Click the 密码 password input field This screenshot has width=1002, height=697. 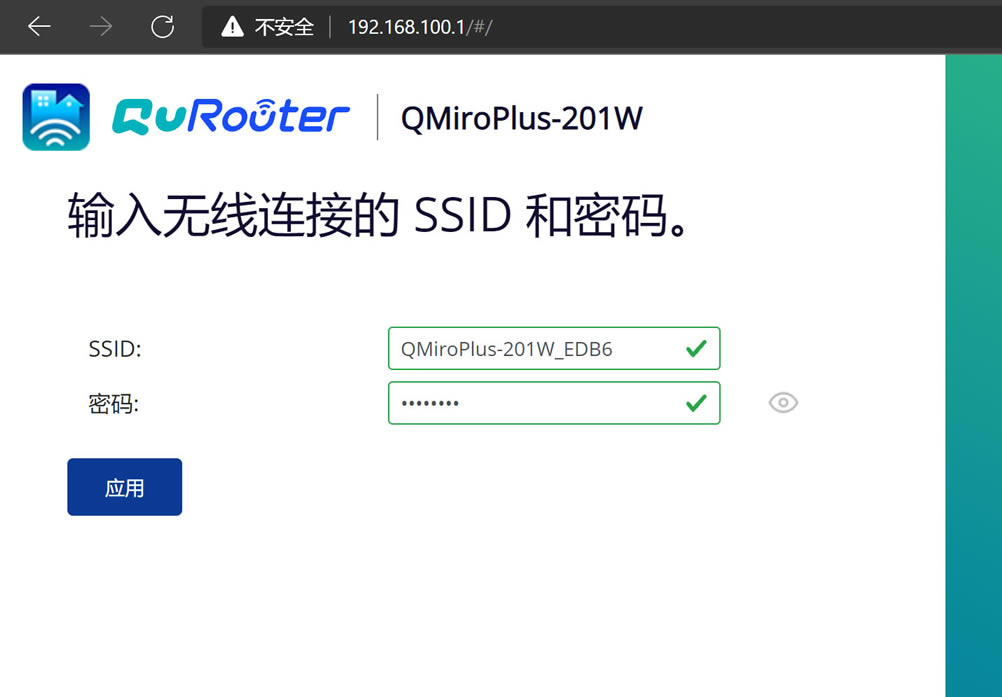[554, 402]
